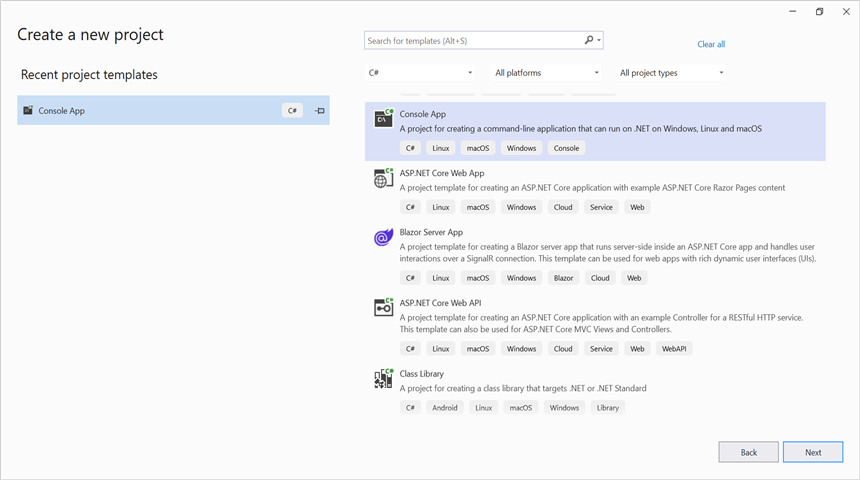
Task: Click the Console App template icon in list
Action: pos(383,119)
